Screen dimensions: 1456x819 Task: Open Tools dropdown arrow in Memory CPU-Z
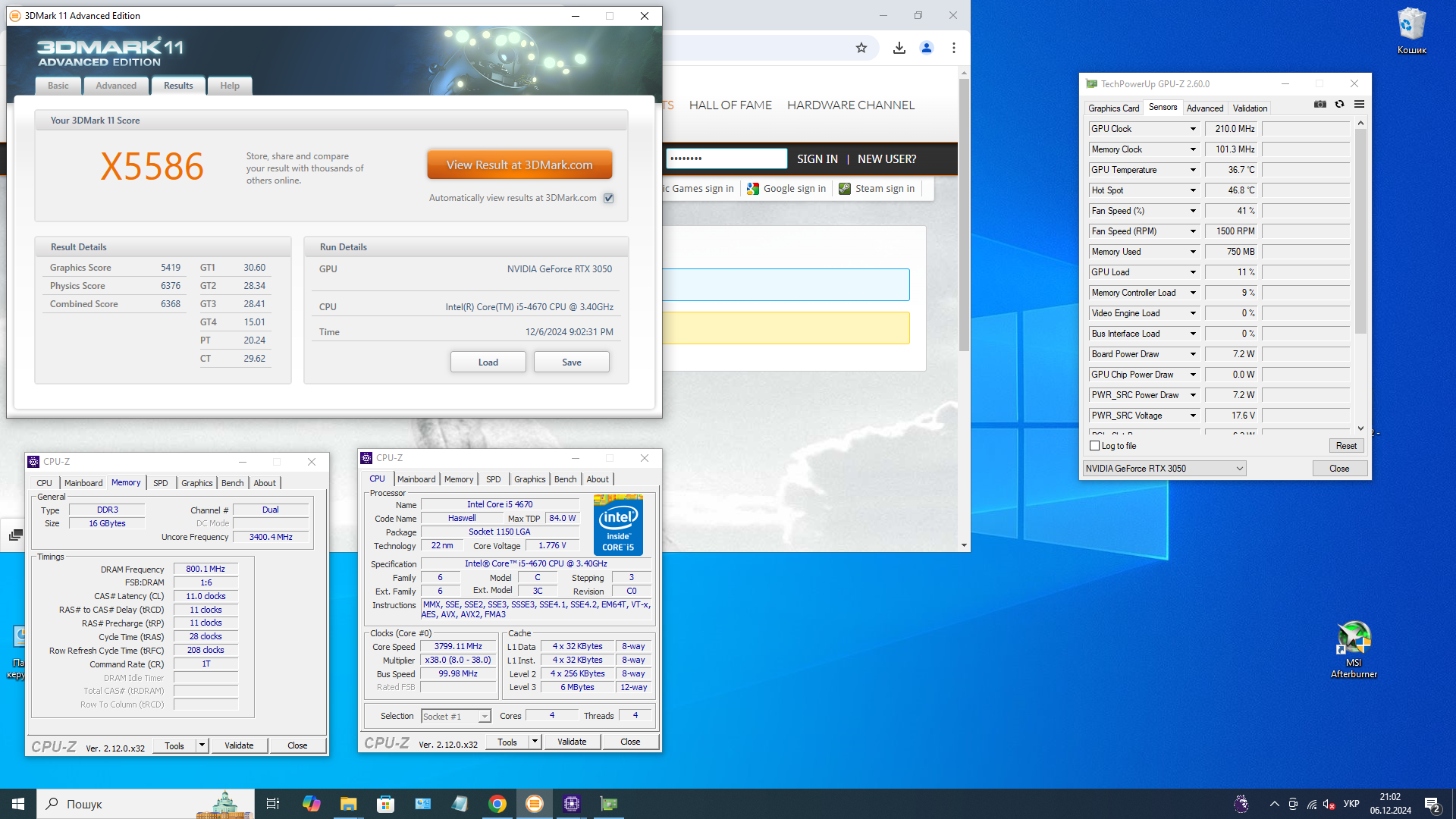(x=202, y=745)
